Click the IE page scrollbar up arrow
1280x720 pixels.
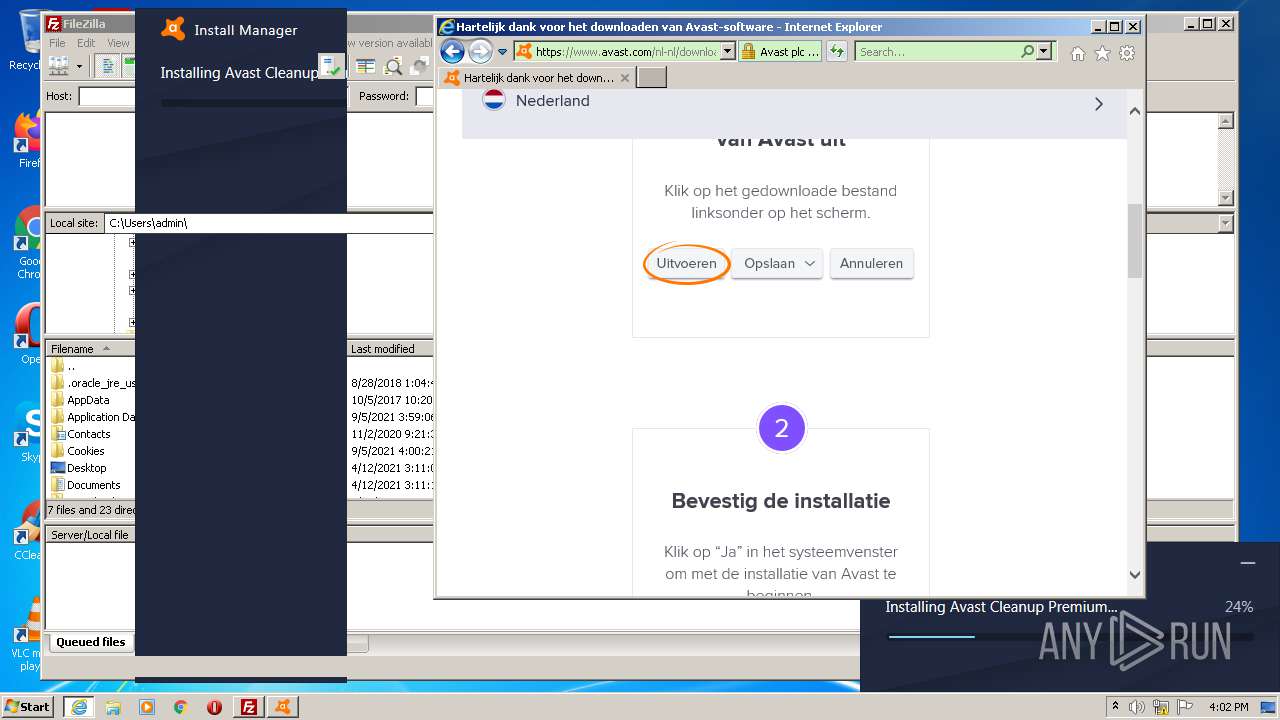[1134, 111]
